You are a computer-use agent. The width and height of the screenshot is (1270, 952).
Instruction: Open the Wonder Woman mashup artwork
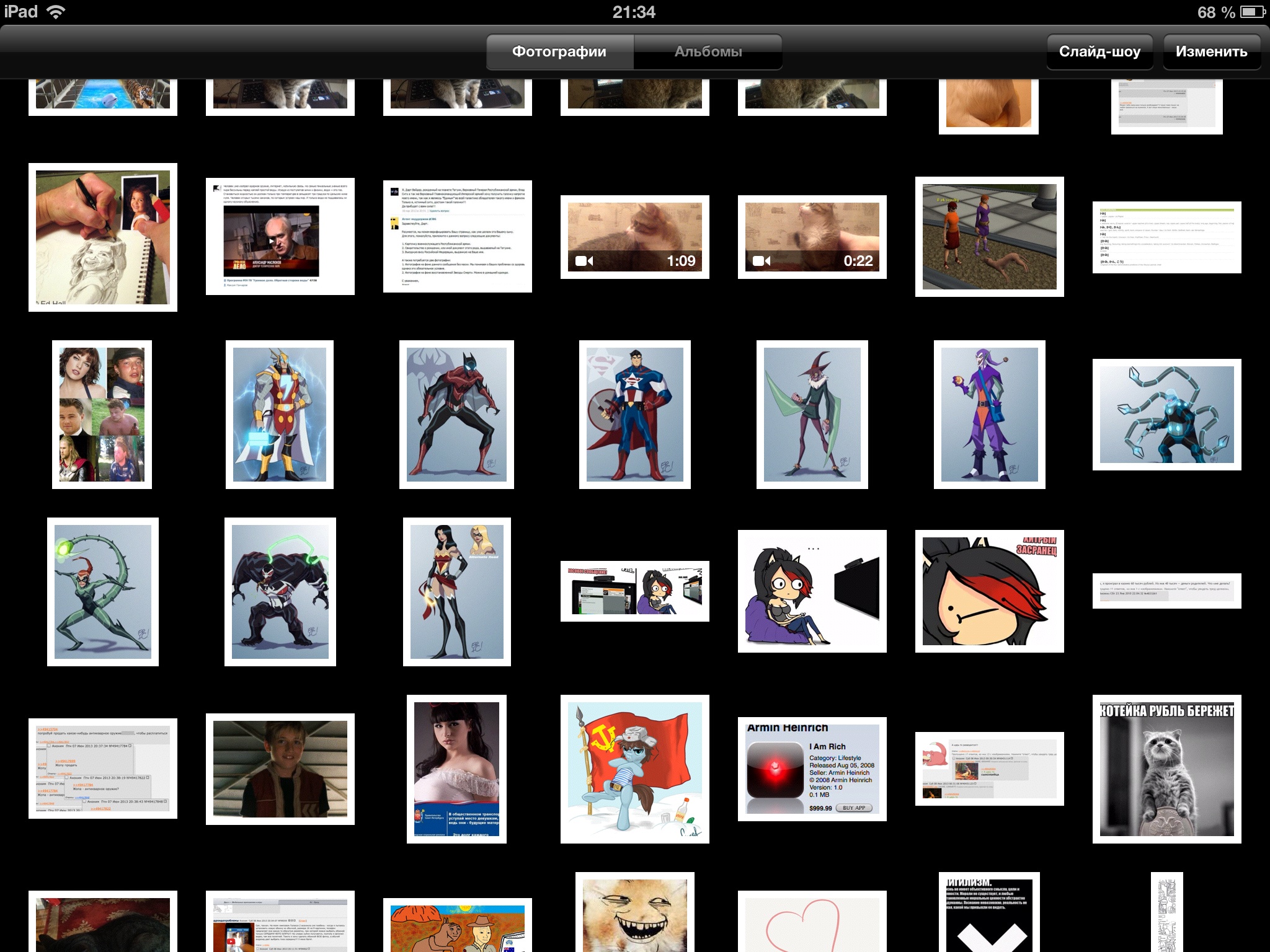(457, 592)
